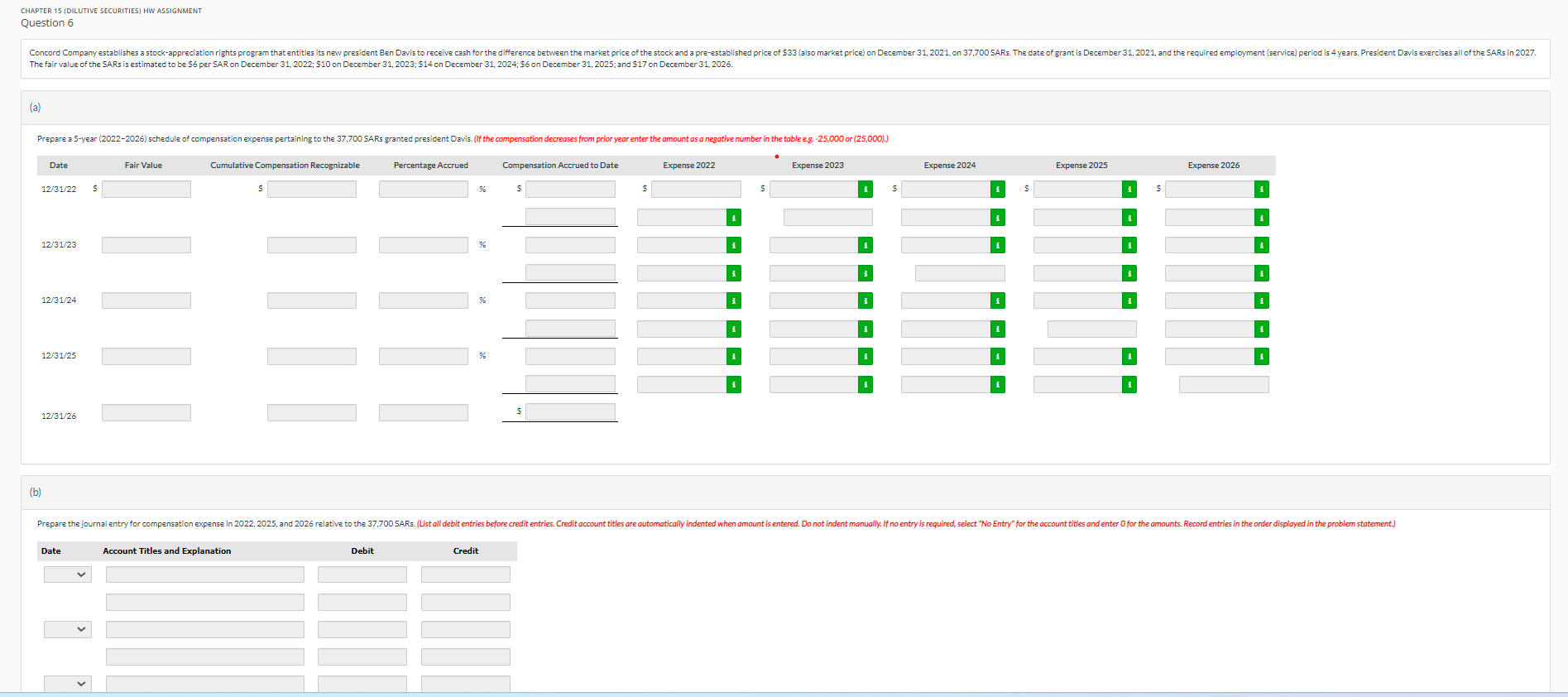The image size is (1568, 697).
Task: Open first Date dropdown in journal entry table
Action: [x=68, y=574]
